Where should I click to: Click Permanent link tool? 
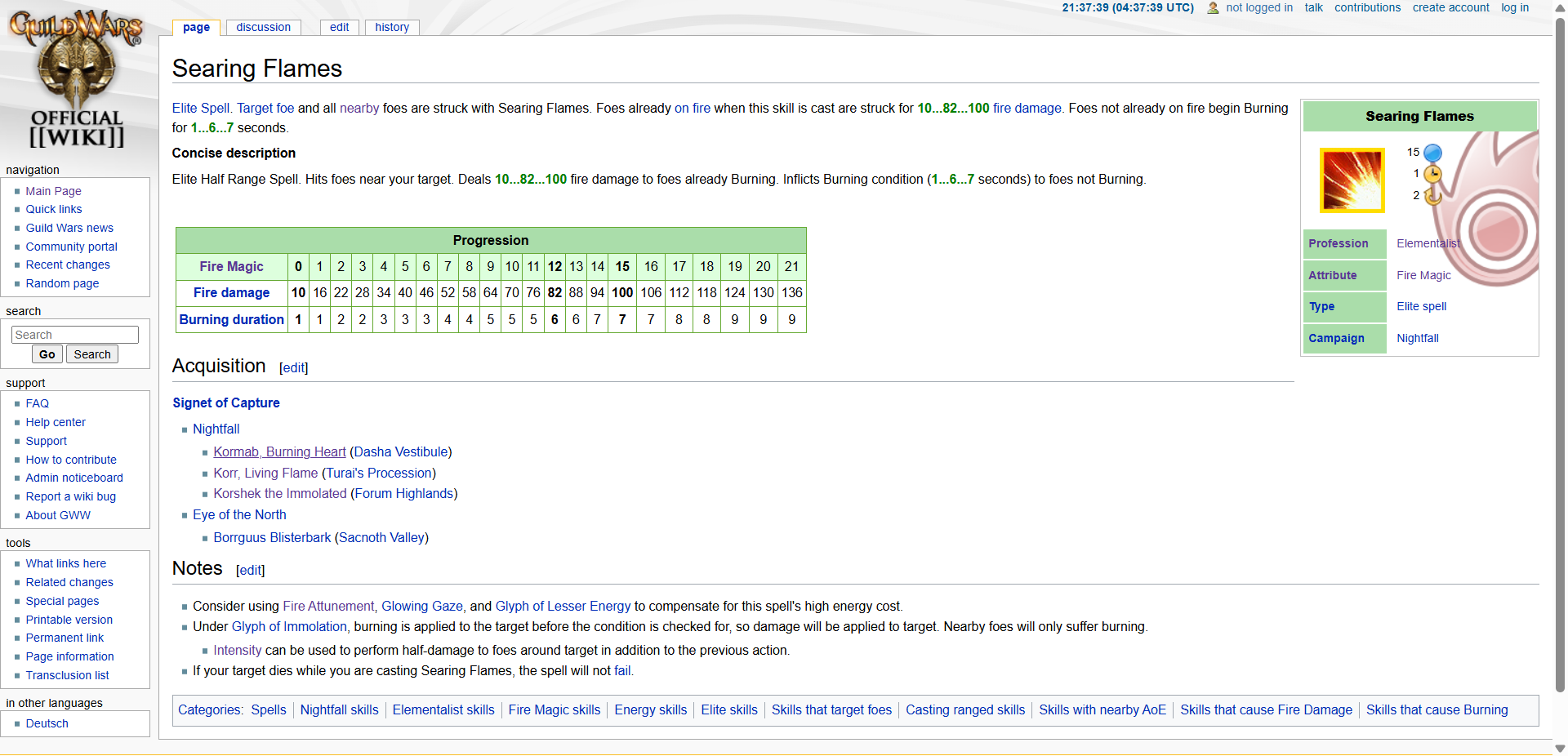click(65, 638)
